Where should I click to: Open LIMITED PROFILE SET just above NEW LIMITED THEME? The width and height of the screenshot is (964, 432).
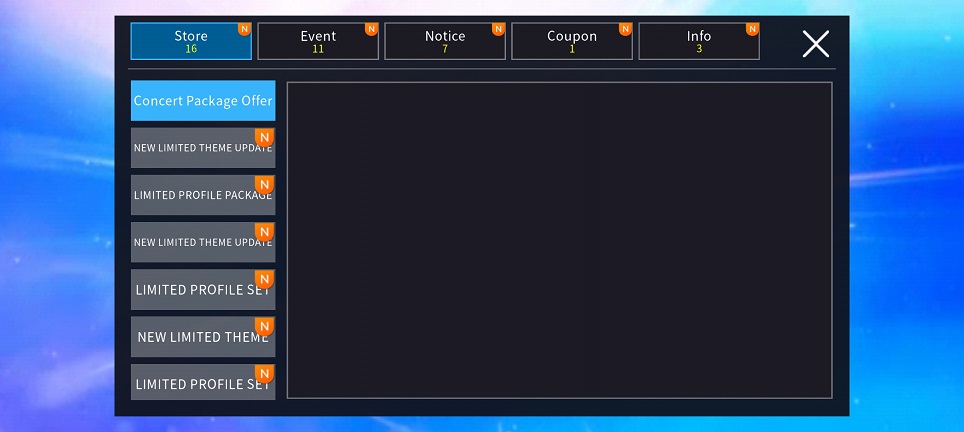(203, 290)
